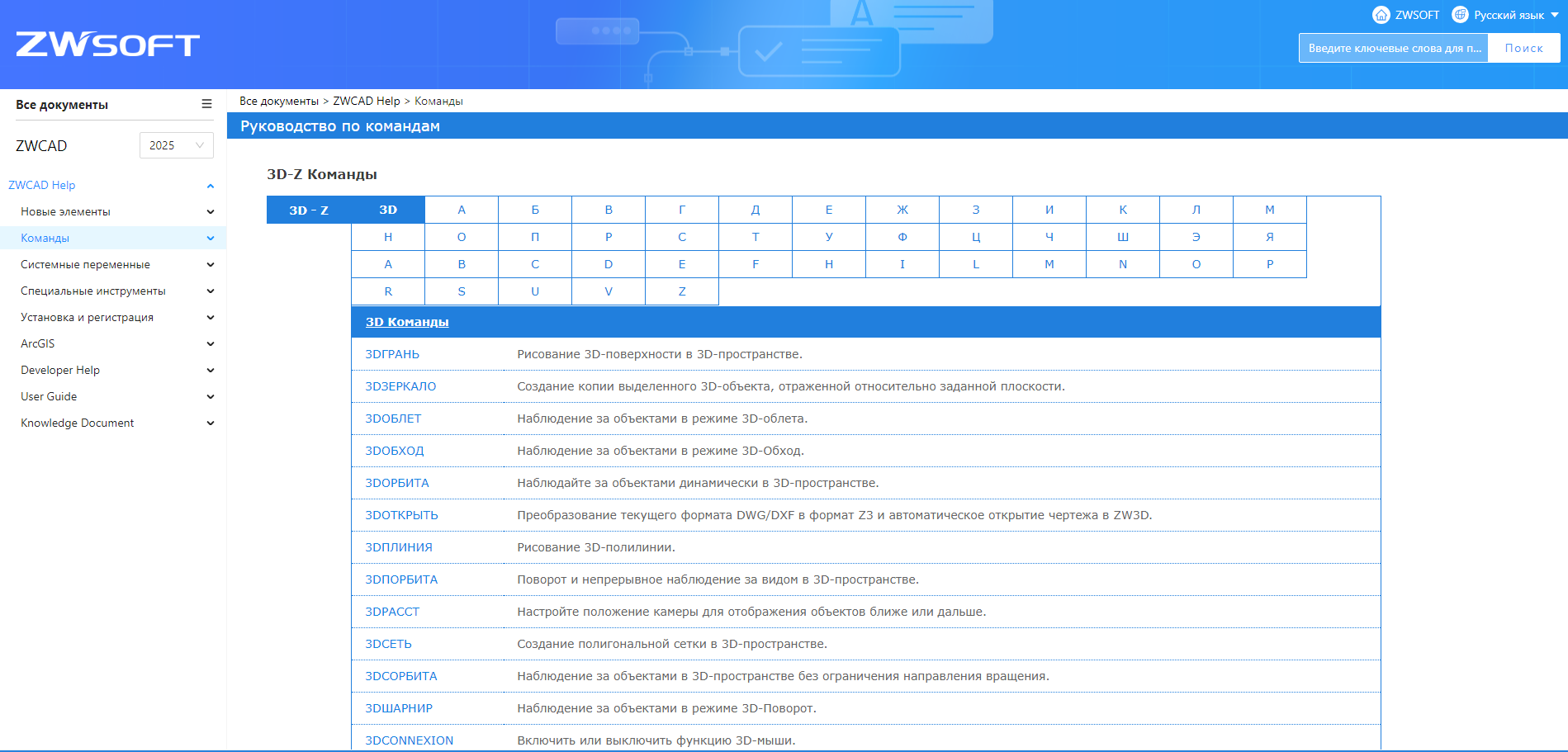Click the 3D Команды section heading link
This screenshot has width=1568, height=752.
407,322
